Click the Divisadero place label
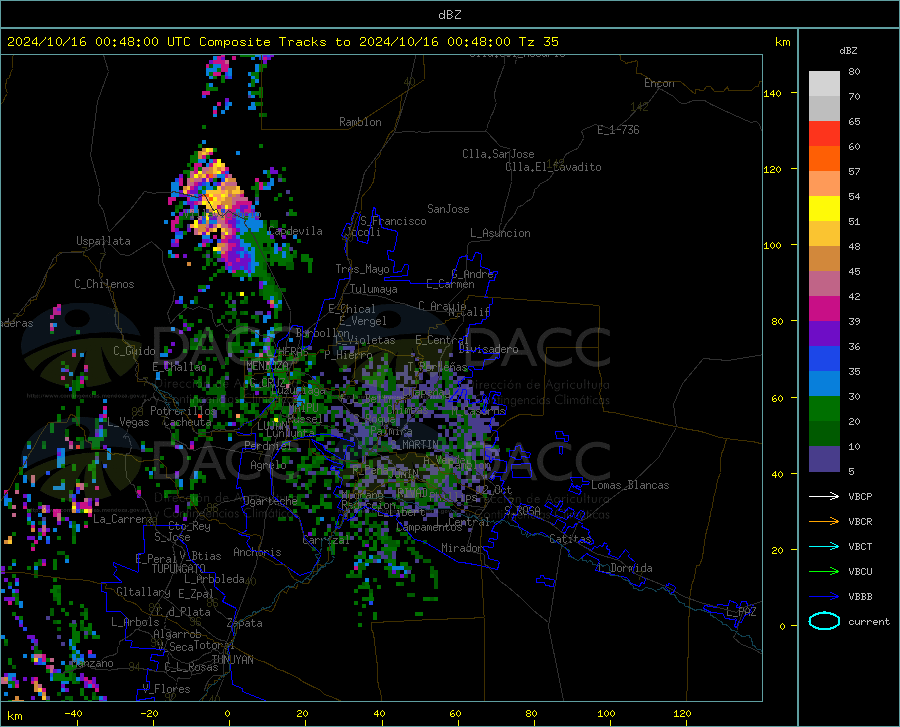The height and width of the screenshot is (727, 900). [488, 349]
